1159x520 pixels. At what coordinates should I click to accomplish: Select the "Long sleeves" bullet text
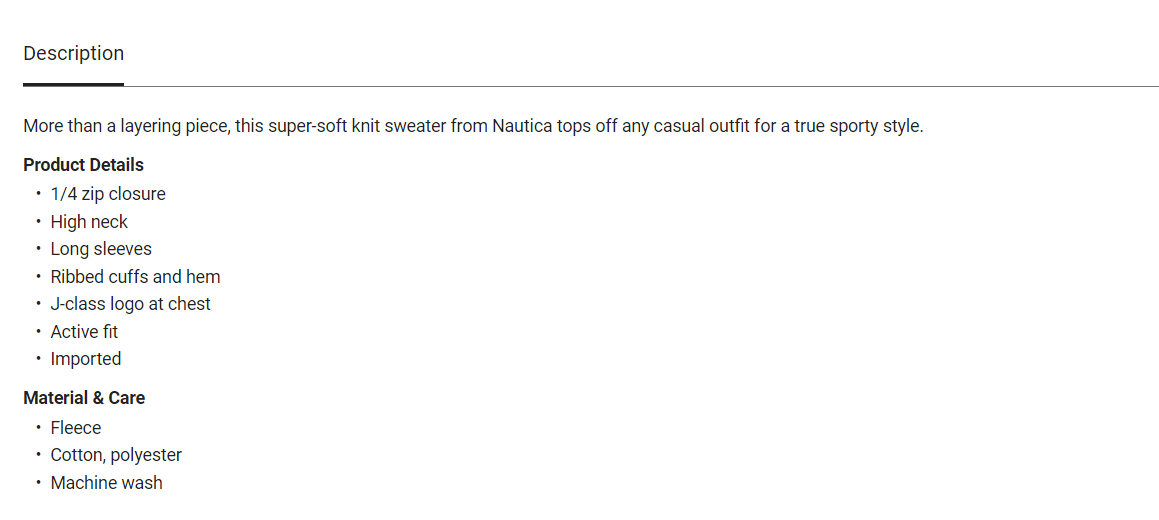pos(101,249)
